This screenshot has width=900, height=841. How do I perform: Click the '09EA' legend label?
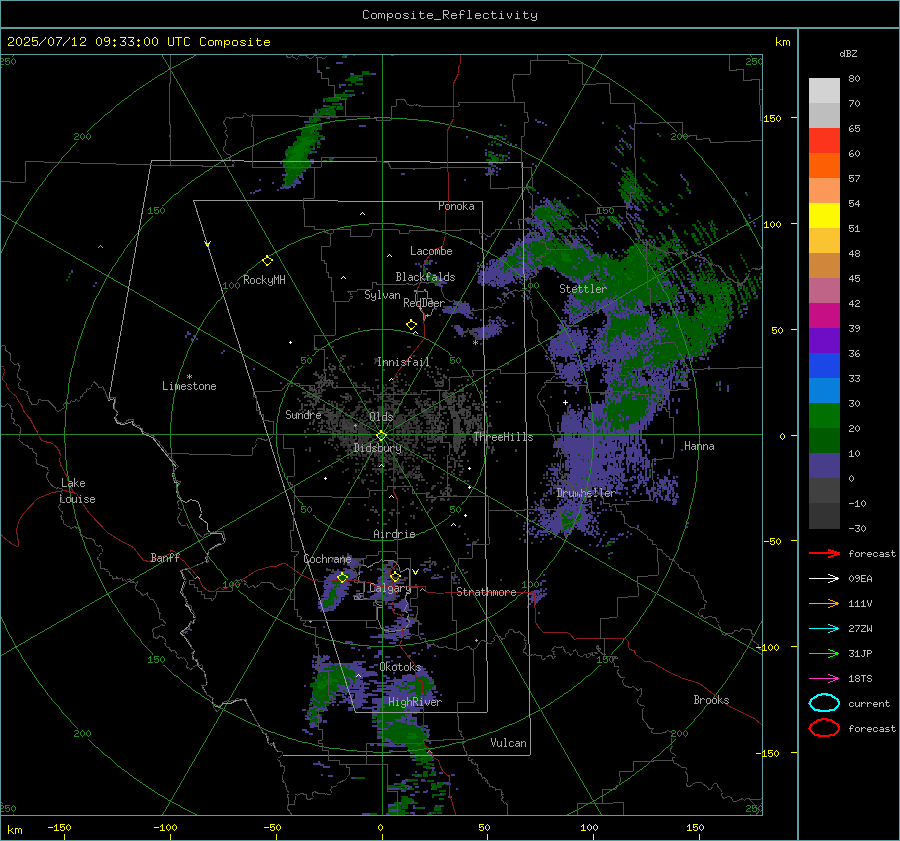tap(860, 578)
